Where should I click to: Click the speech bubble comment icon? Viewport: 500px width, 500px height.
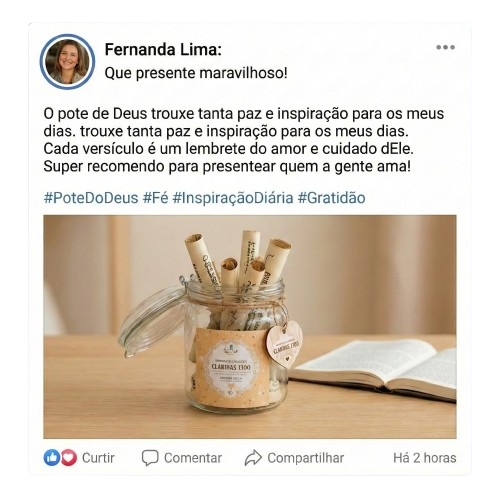click(x=150, y=458)
